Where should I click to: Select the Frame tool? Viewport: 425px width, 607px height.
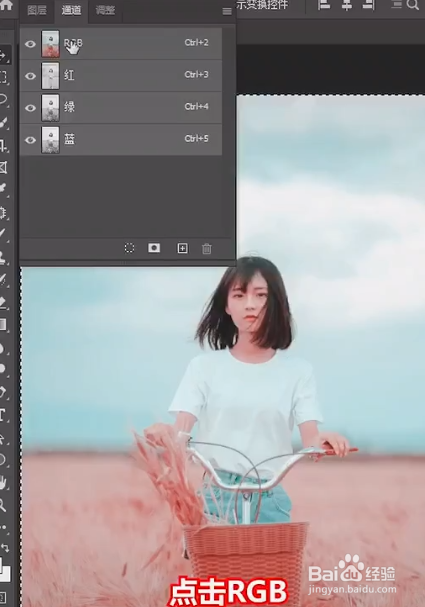[3, 167]
